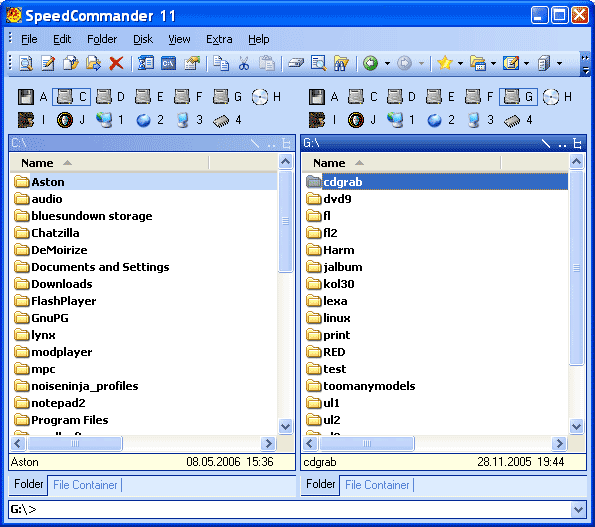Open the Help menu
595x527 pixels.
tap(259, 39)
